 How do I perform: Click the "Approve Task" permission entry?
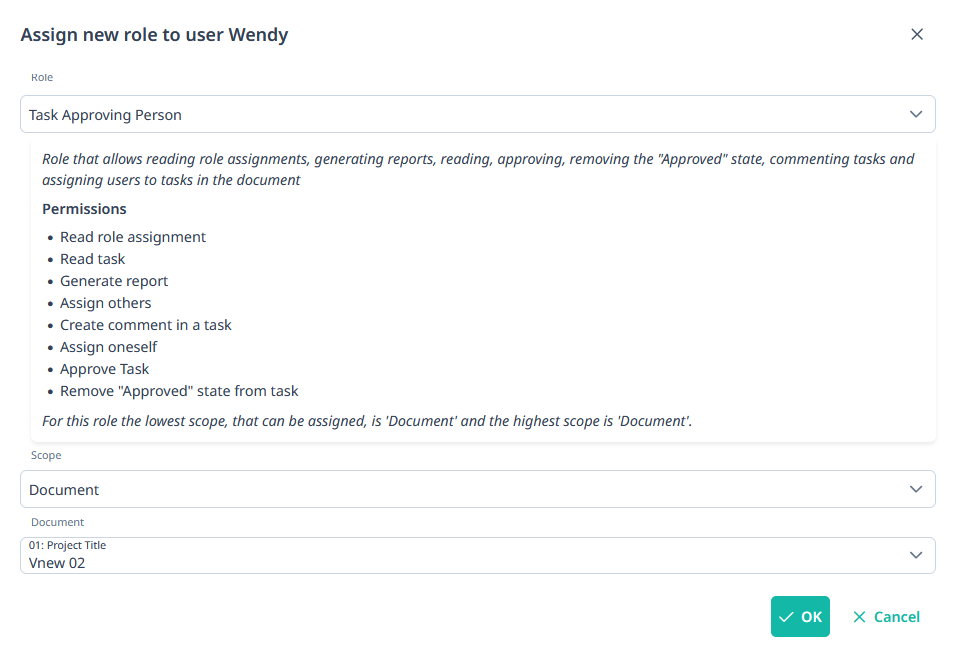(105, 369)
